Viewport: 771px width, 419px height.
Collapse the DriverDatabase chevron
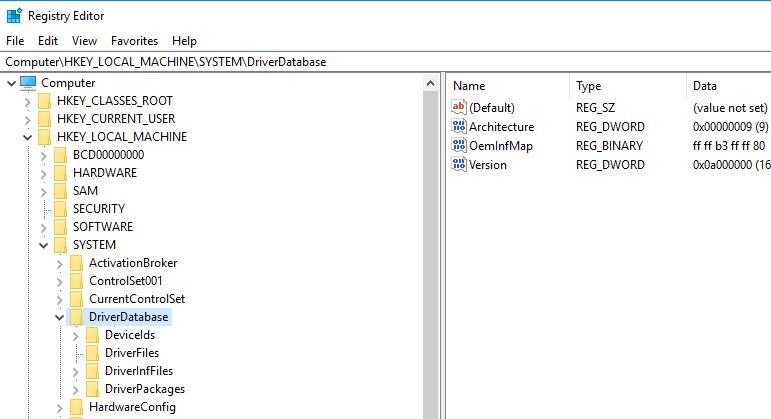click(59, 318)
